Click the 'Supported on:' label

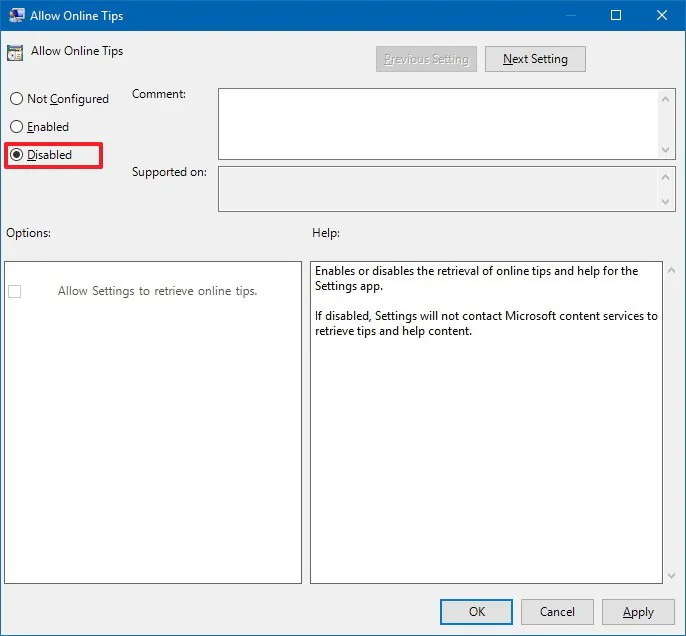tap(169, 172)
